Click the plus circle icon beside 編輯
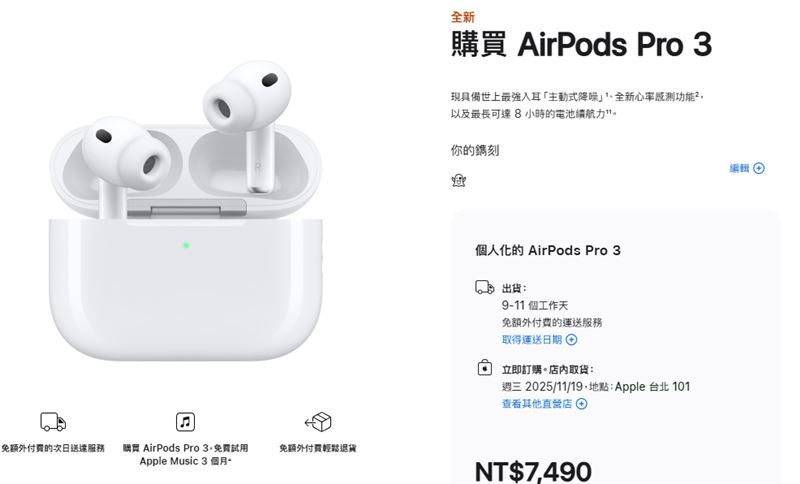The height and width of the screenshot is (484, 800). (759, 168)
